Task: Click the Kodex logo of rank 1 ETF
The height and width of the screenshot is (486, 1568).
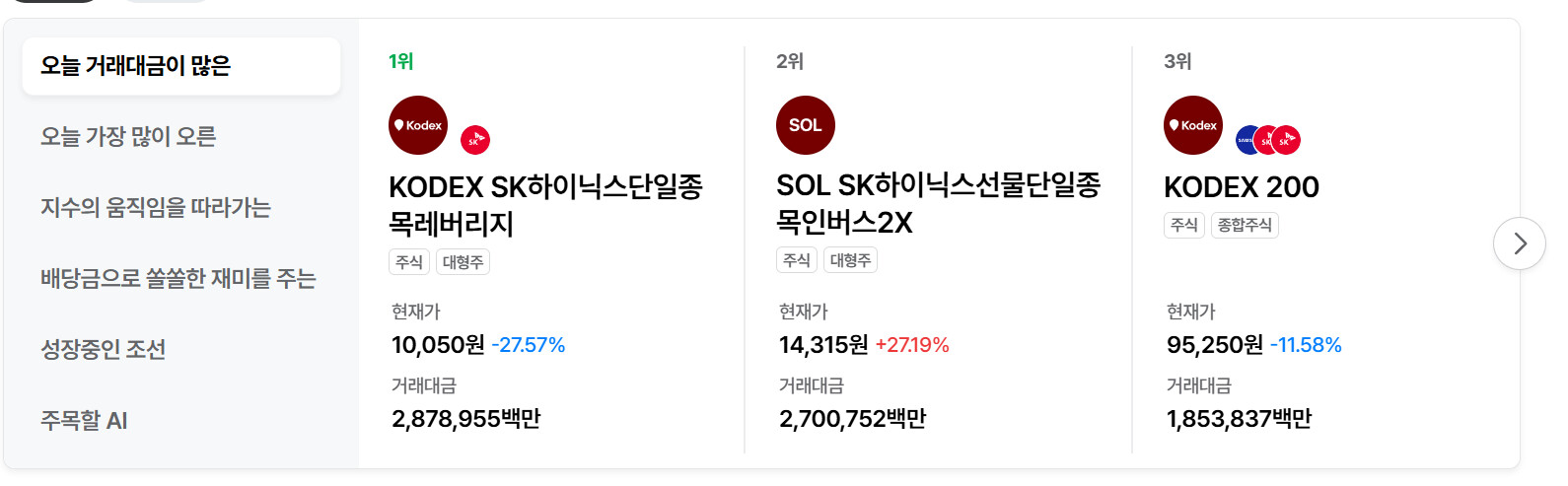Action: (418, 125)
